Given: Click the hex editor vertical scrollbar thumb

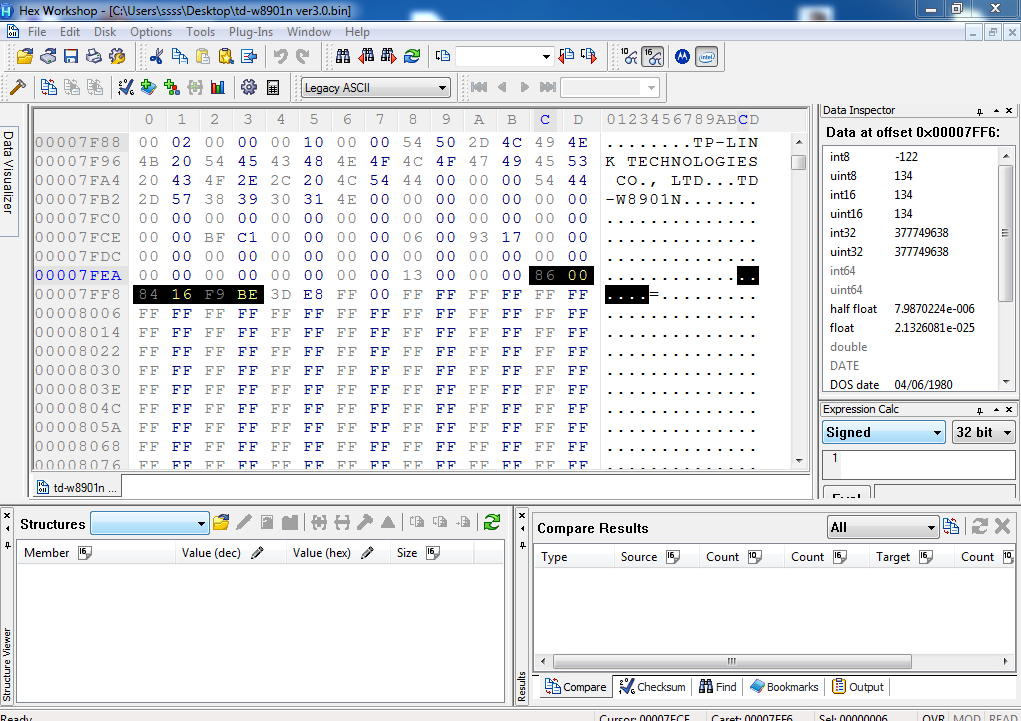Looking at the screenshot, I should (798, 162).
